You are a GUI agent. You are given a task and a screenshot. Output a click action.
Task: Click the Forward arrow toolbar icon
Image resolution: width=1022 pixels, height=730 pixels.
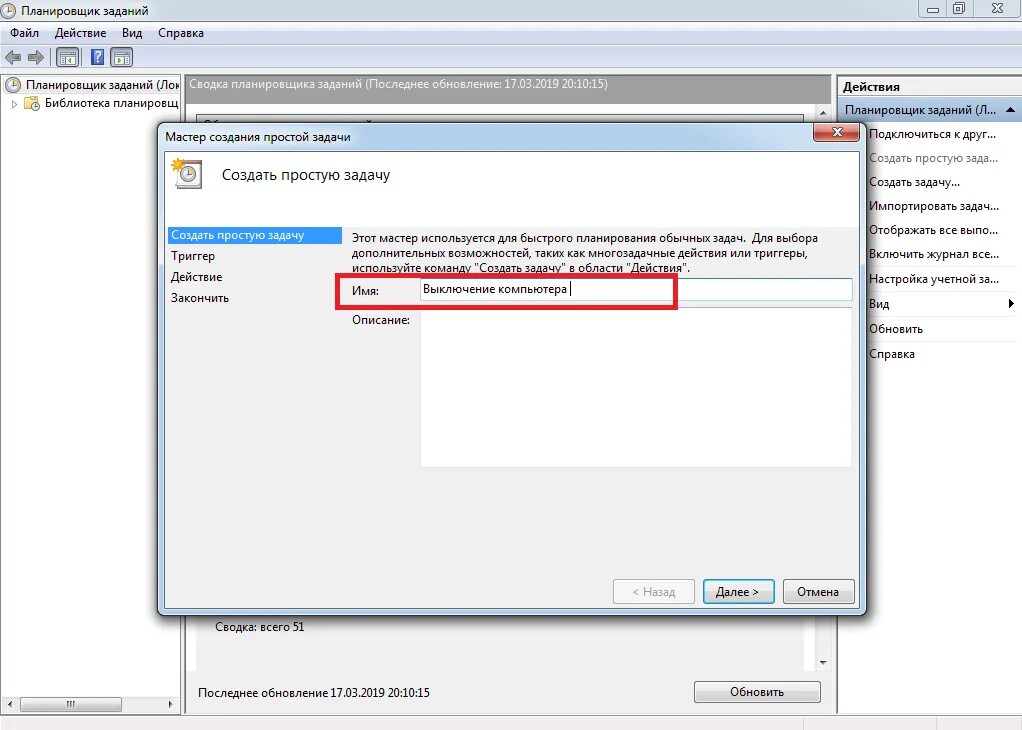[x=36, y=57]
